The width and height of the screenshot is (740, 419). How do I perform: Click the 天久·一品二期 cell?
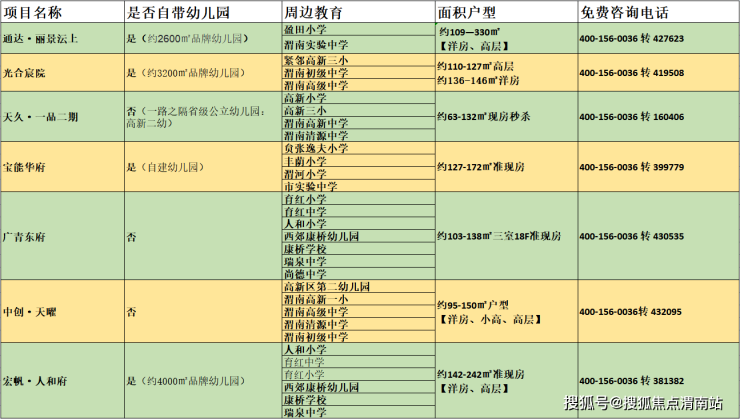63,117
